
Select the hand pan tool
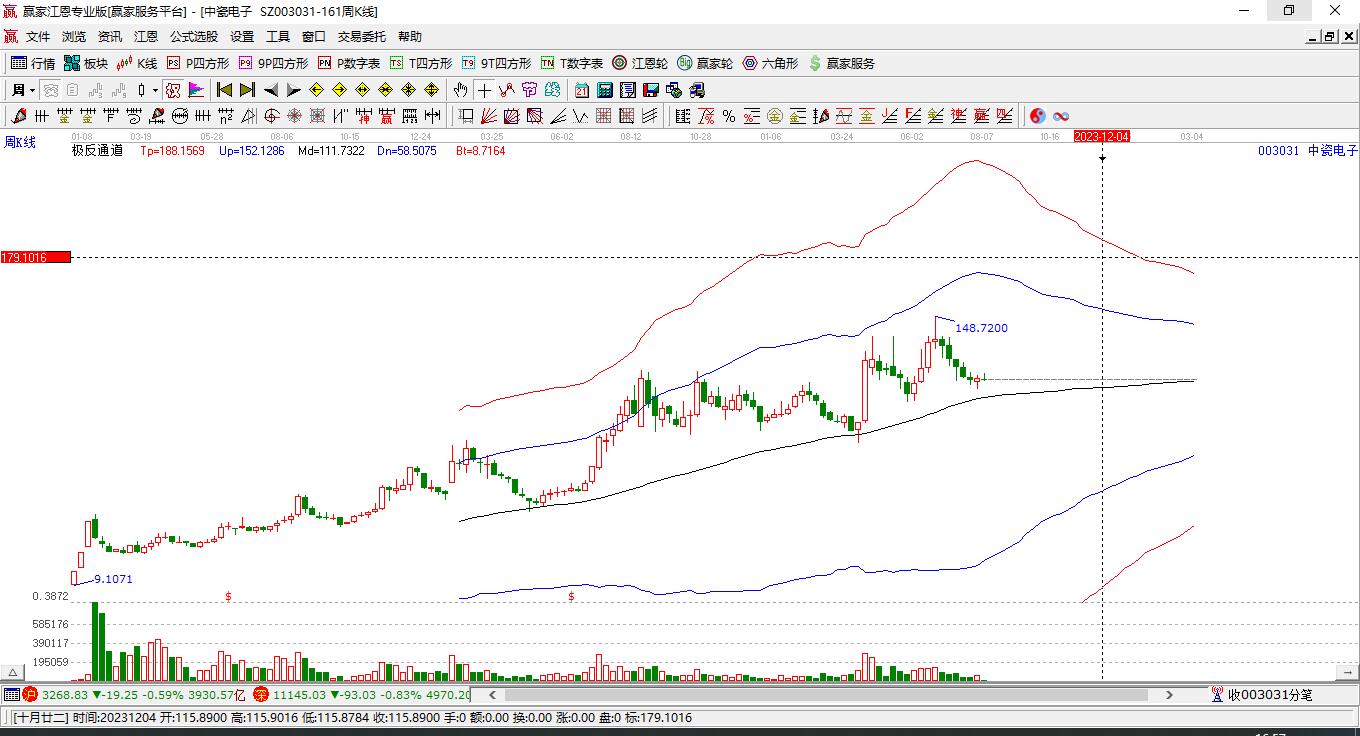[461, 90]
